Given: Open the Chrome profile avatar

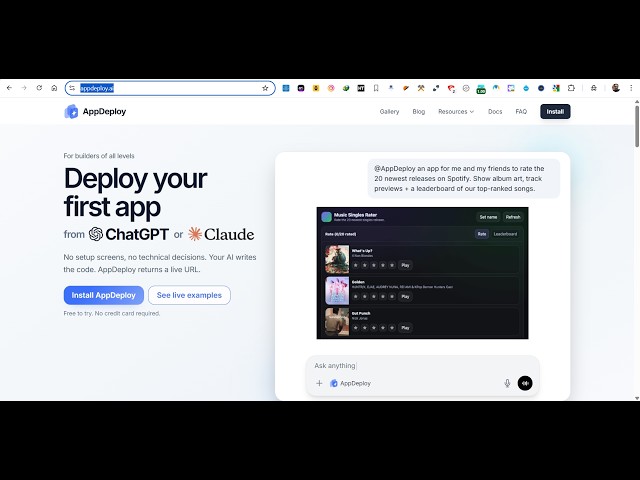Looking at the screenshot, I should [616, 88].
